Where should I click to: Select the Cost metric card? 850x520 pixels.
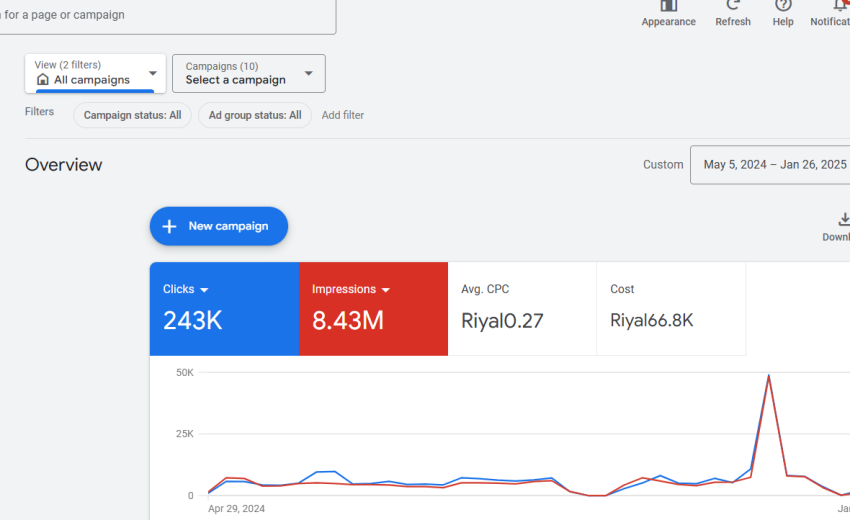point(671,308)
